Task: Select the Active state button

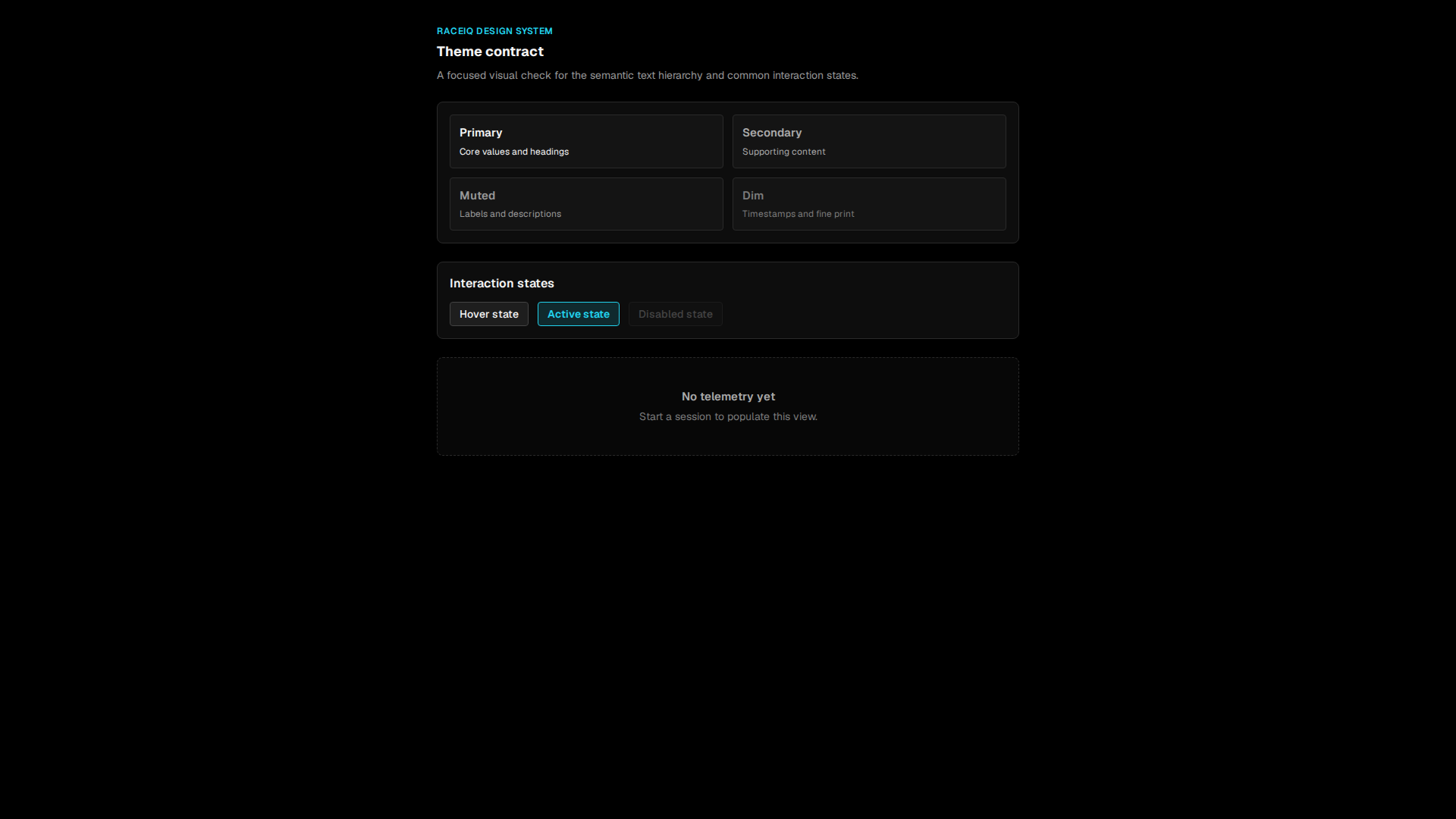Action: 578,314
